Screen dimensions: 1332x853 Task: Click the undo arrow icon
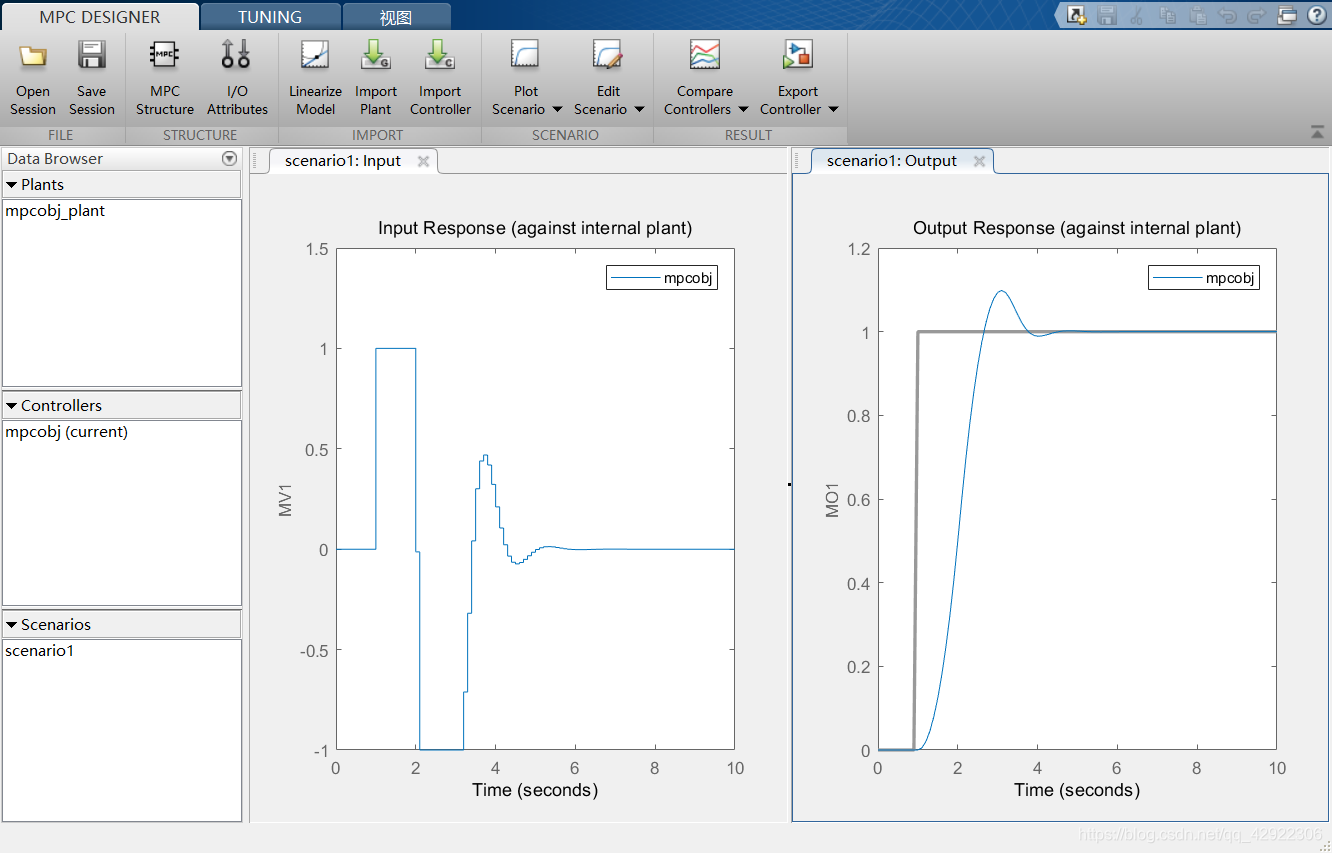[x=1227, y=15]
